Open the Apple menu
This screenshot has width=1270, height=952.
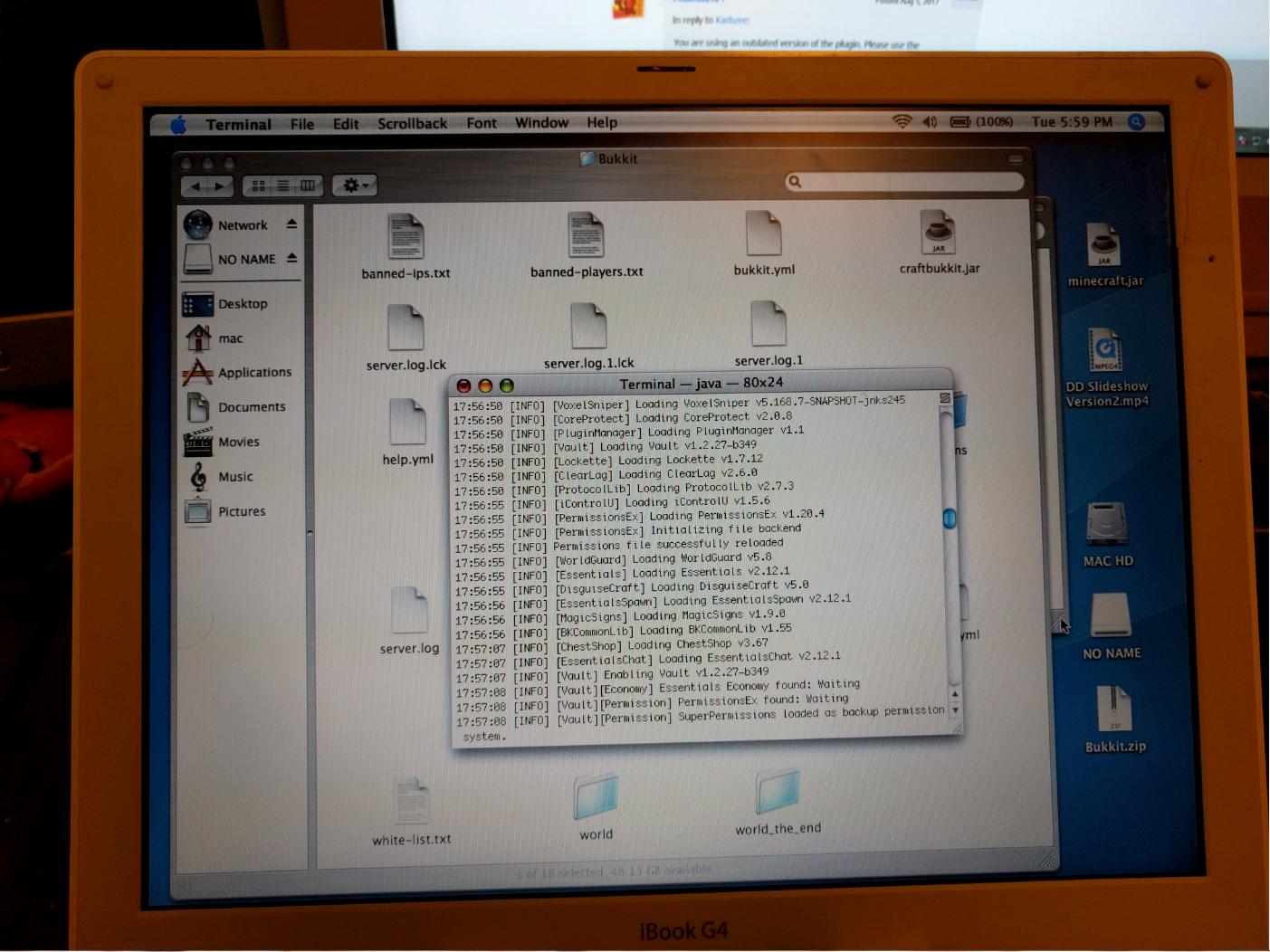coord(178,124)
